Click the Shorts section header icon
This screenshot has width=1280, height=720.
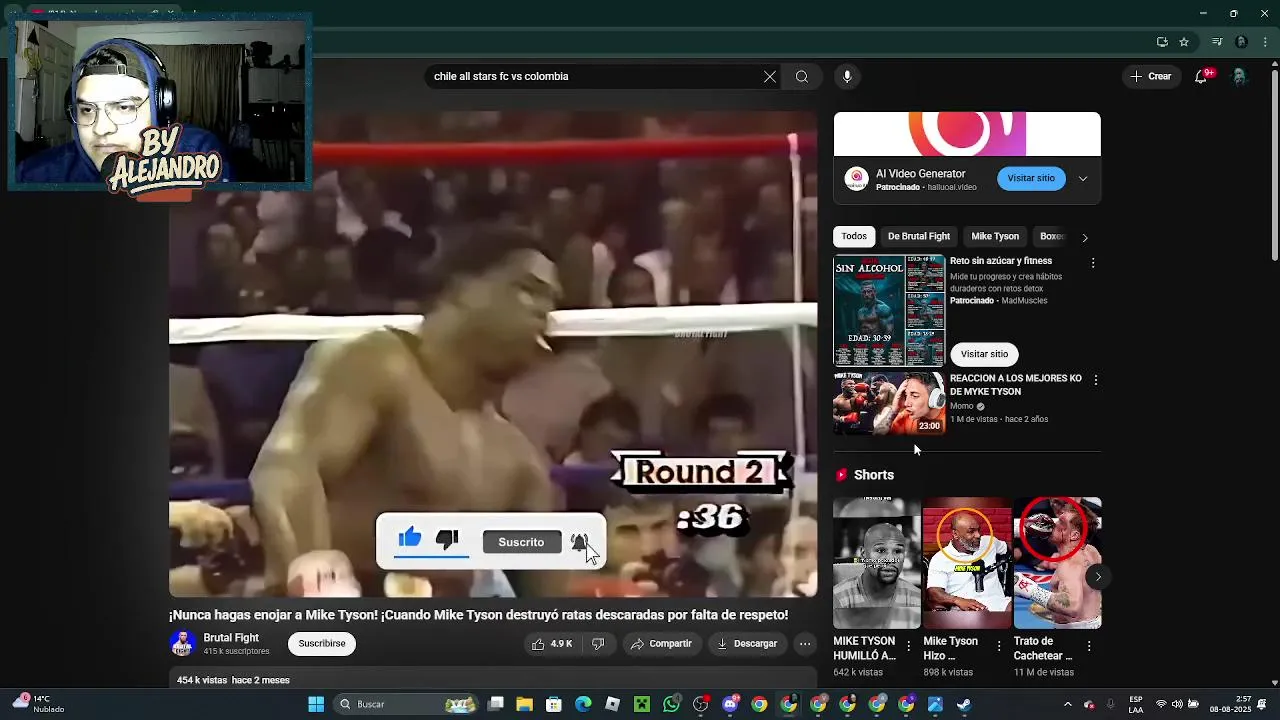[x=842, y=475]
